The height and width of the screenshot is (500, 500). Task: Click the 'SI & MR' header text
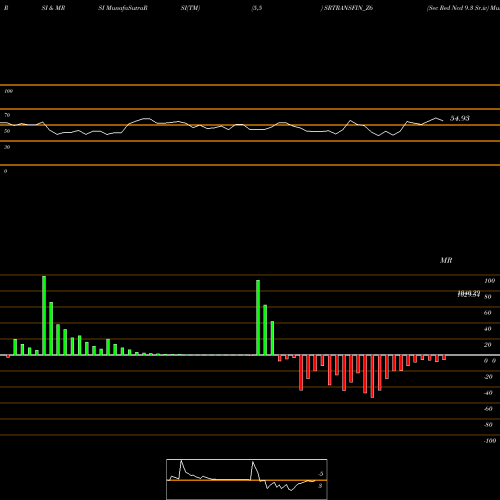point(53,8)
